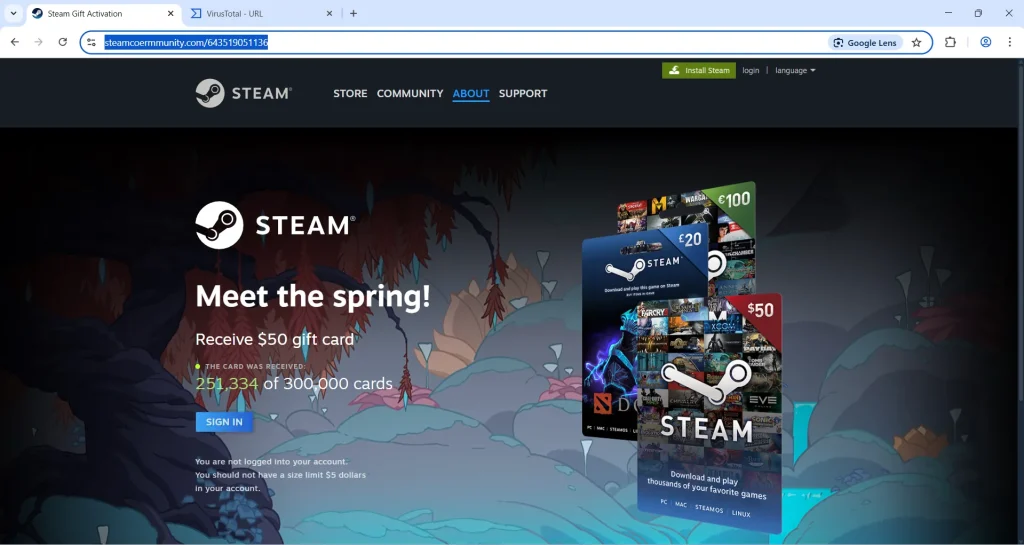Screen dimensions: 1024x545
Task: Click '251,334 of 300,000 cards' counter
Action: pos(294,383)
